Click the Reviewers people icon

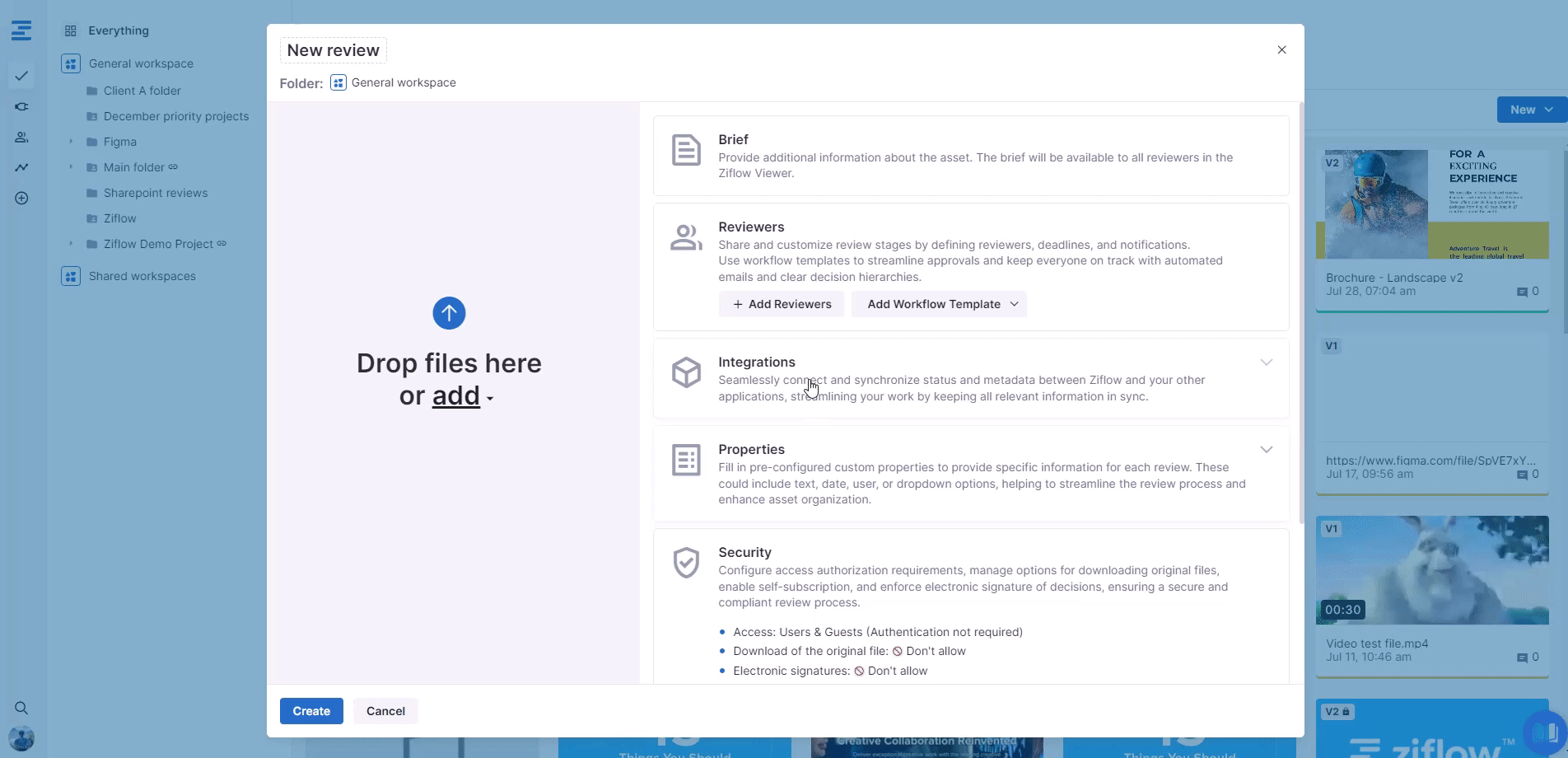(686, 237)
